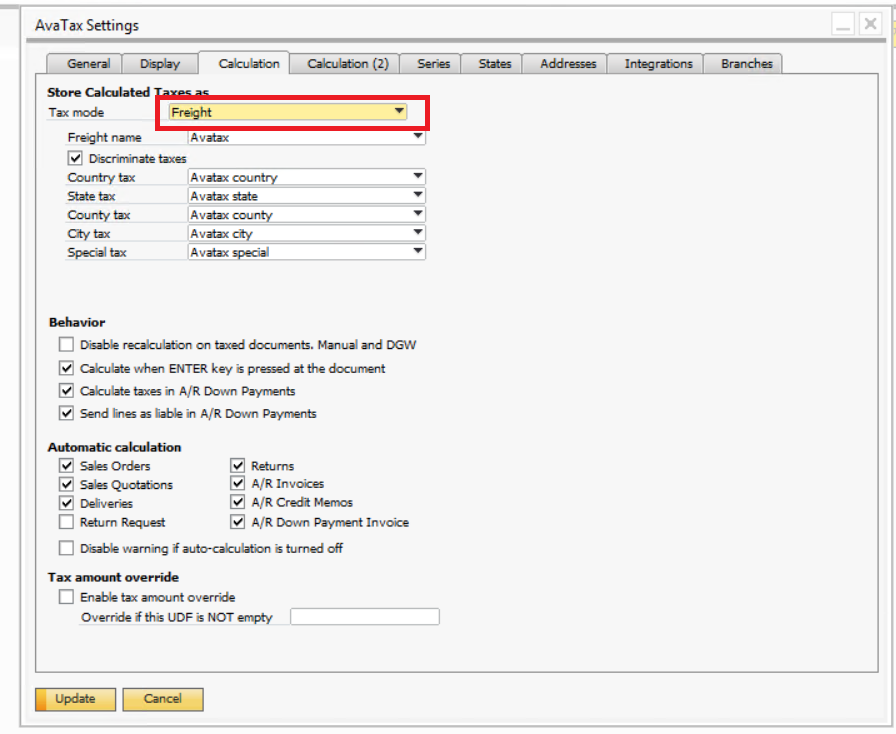Toggle the Returns checkbox
The image size is (896, 734).
click(x=238, y=465)
